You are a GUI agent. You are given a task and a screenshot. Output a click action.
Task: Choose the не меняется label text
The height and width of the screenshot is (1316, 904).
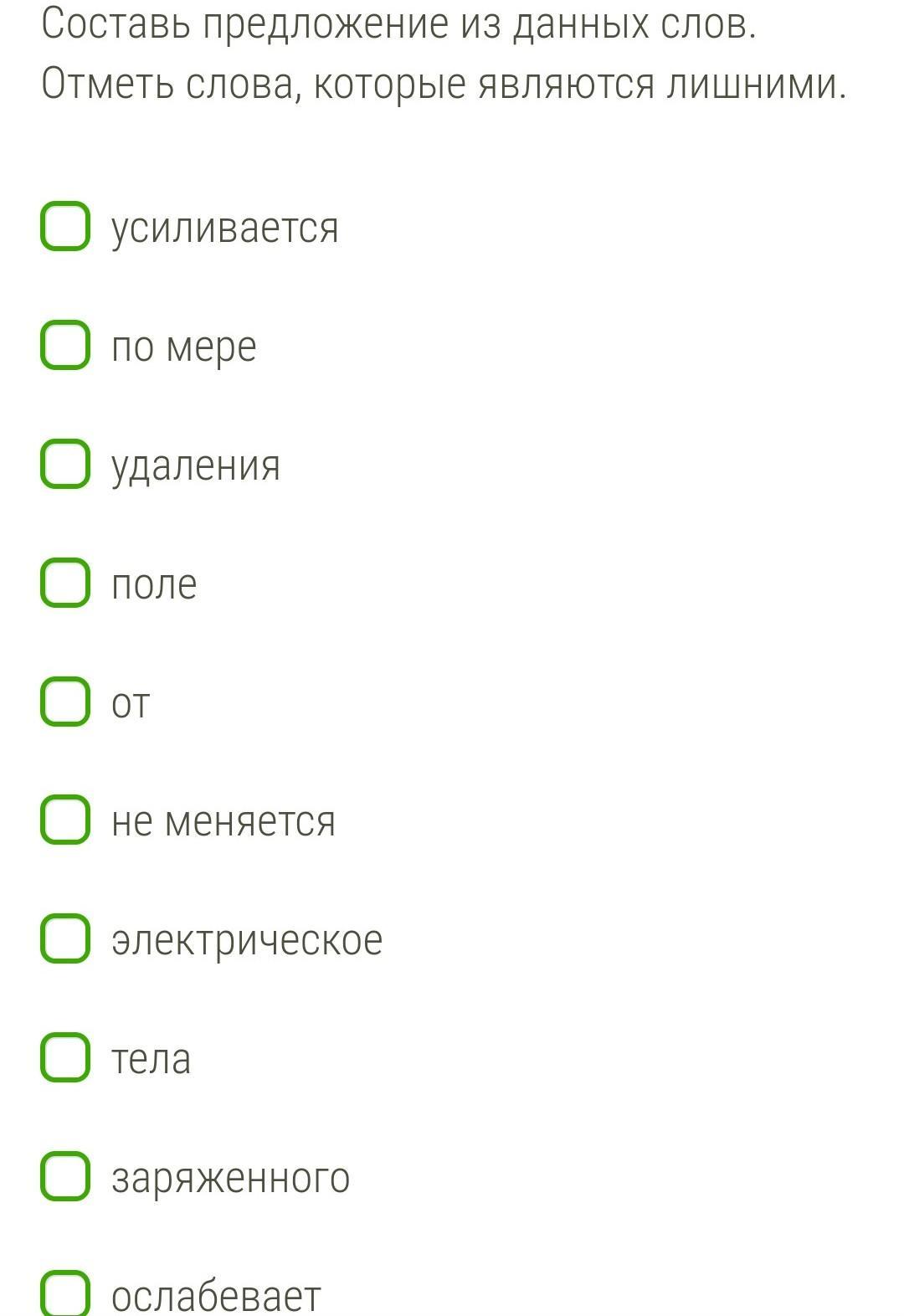223,821
